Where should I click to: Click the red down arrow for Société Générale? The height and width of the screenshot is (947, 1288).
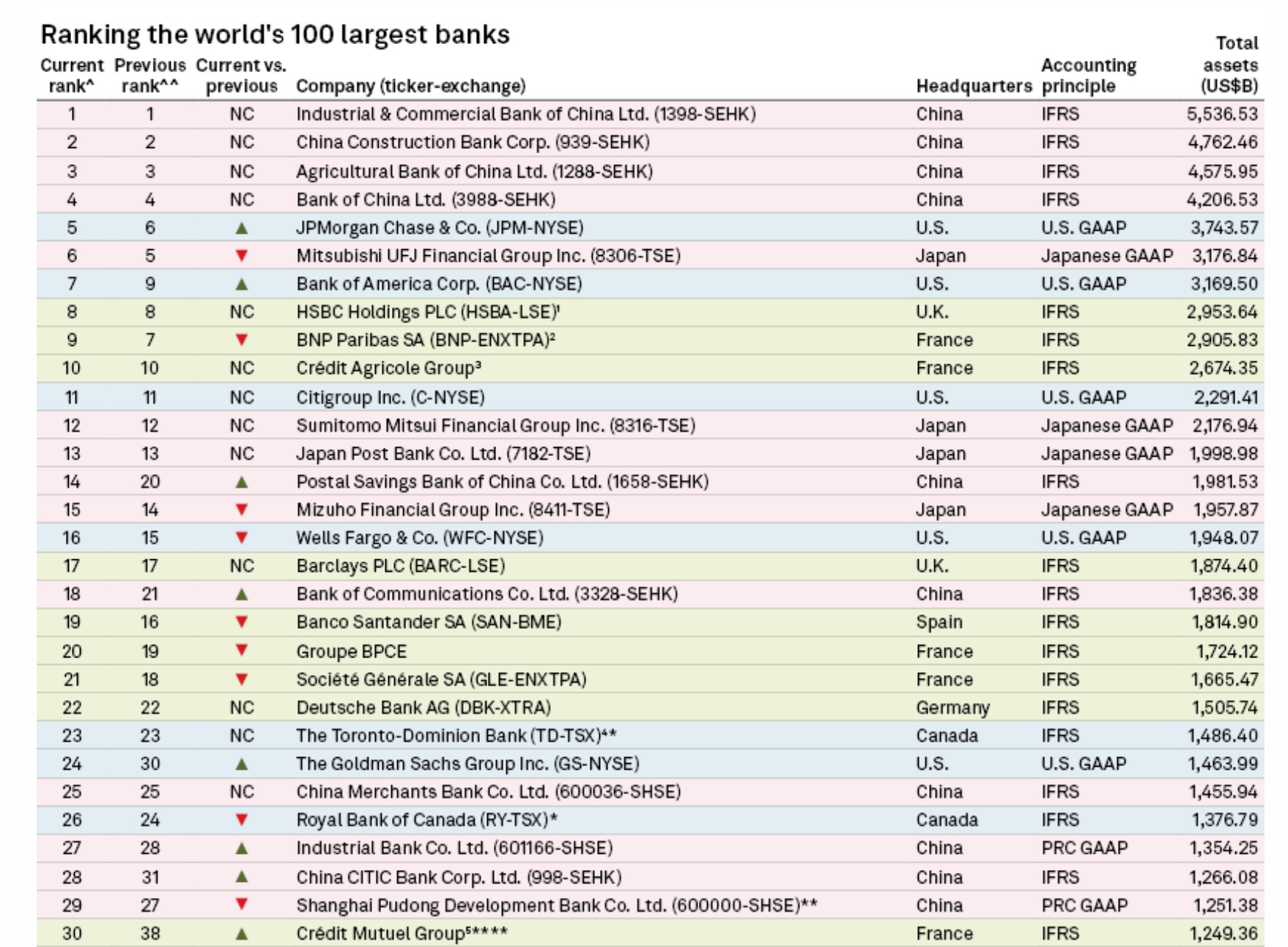coord(242,679)
